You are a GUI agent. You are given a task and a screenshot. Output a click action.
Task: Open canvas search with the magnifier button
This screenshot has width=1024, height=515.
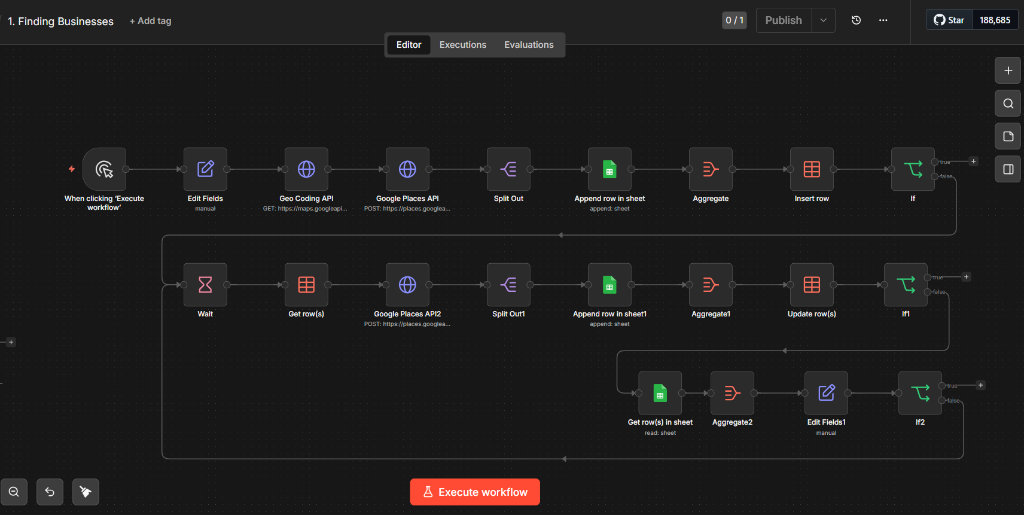point(1008,103)
